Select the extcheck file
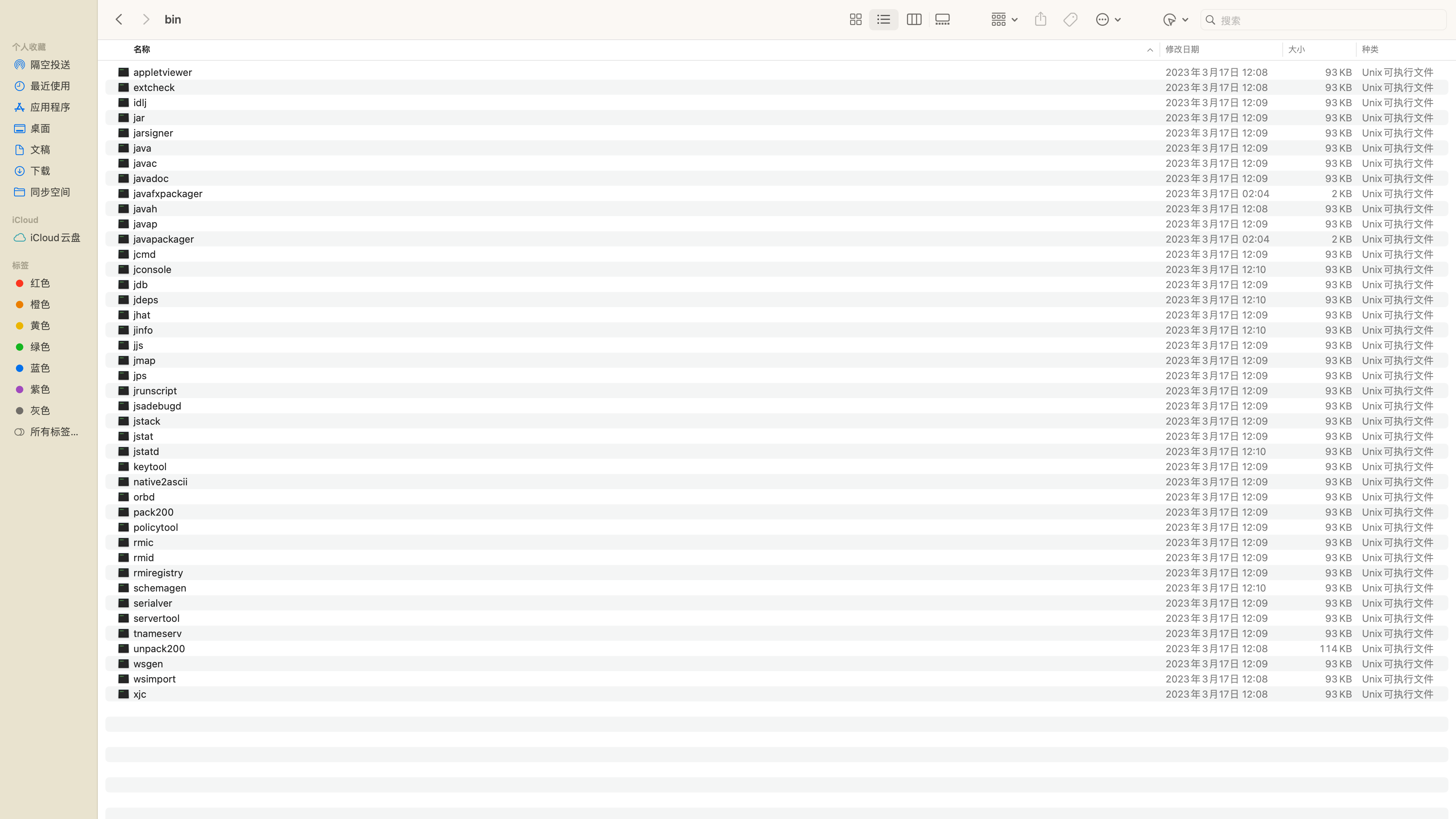 point(777,88)
